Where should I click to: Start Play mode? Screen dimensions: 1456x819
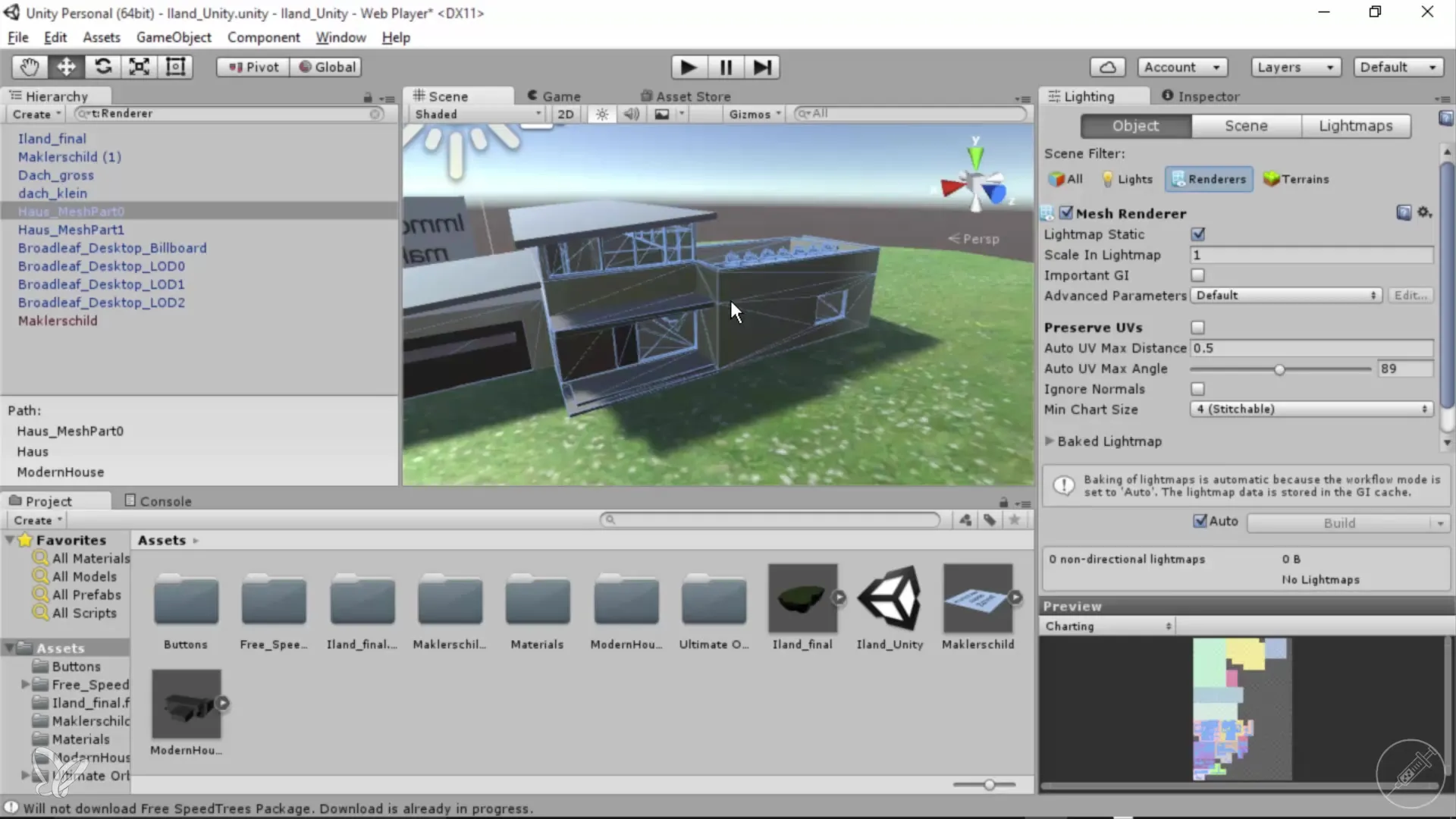(x=689, y=67)
